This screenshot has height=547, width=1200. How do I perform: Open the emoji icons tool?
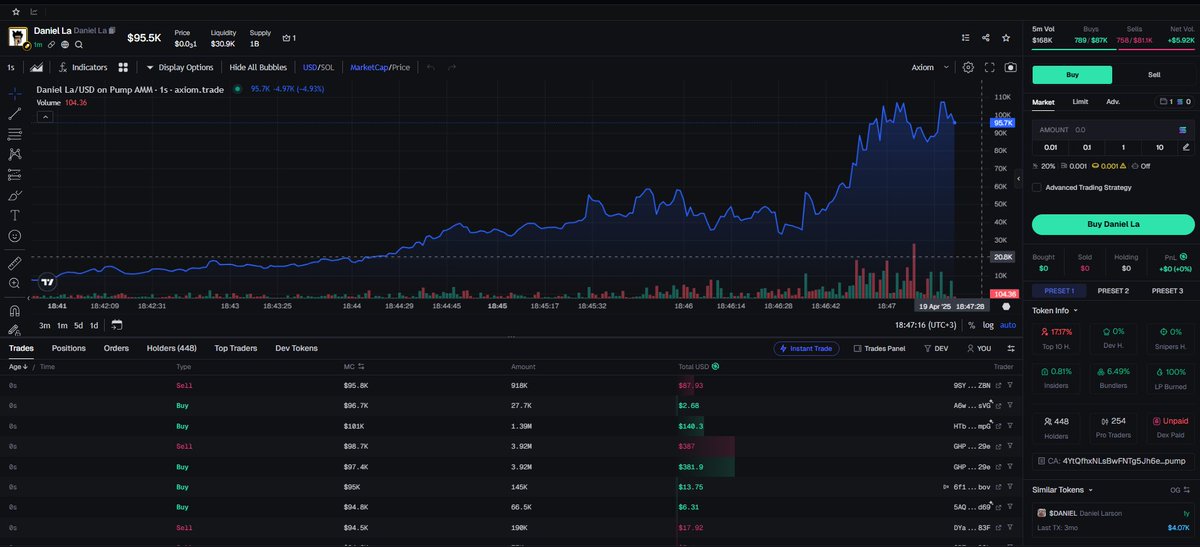[x=15, y=236]
